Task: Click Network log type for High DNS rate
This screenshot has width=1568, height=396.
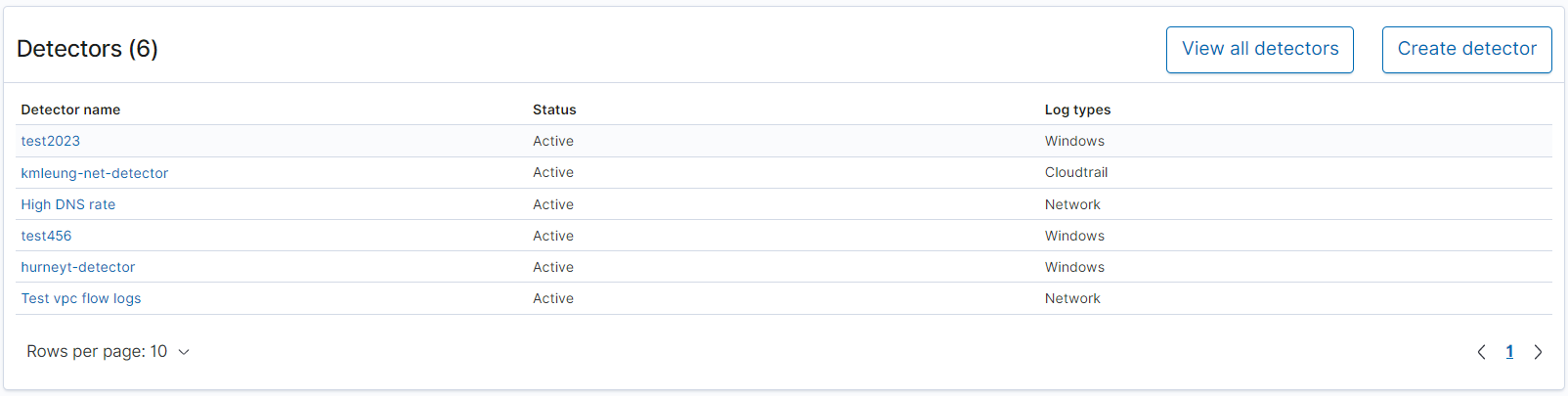Action: (1072, 204)
